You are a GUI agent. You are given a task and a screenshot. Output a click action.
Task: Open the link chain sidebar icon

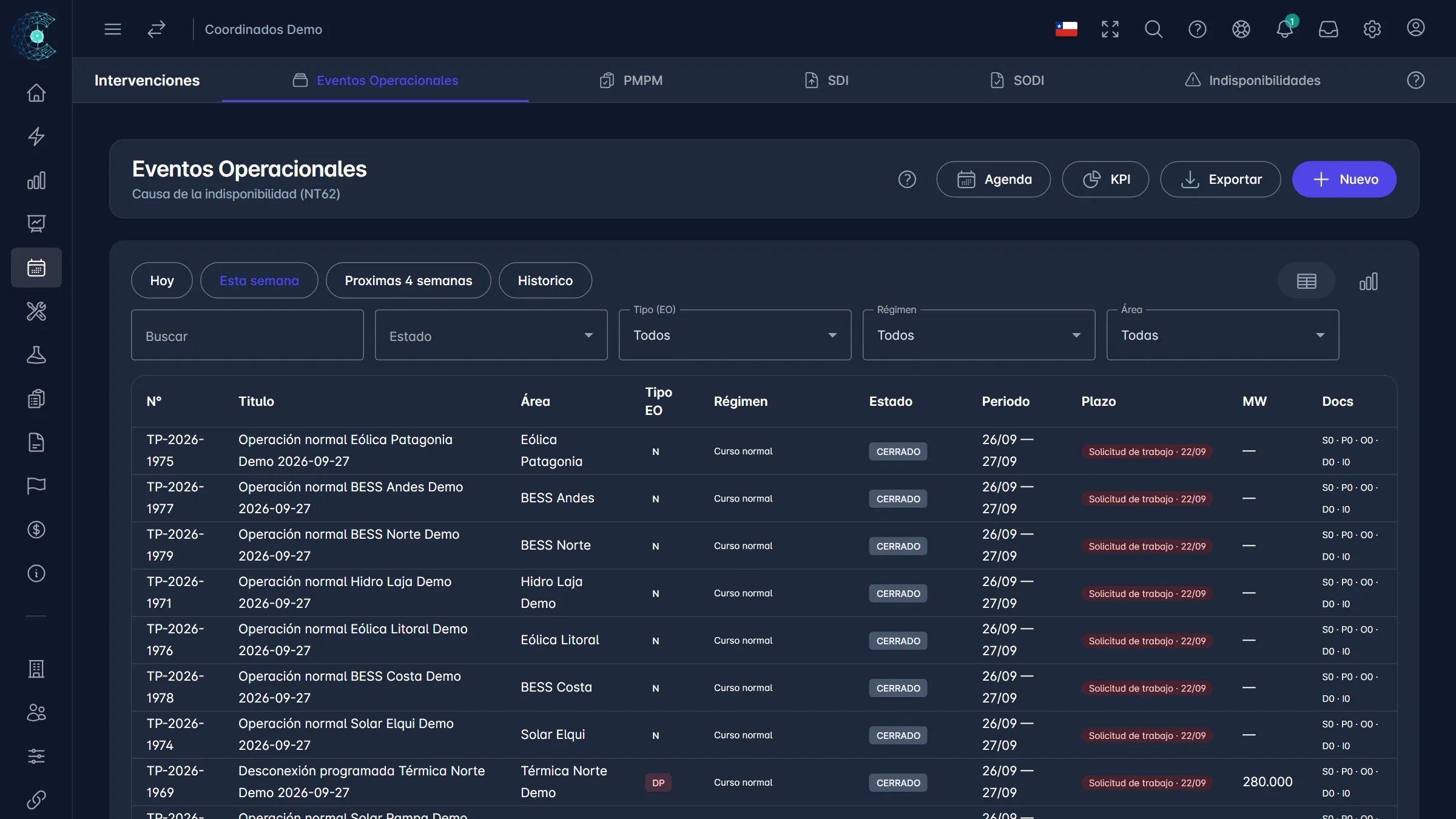coord(36,800)
